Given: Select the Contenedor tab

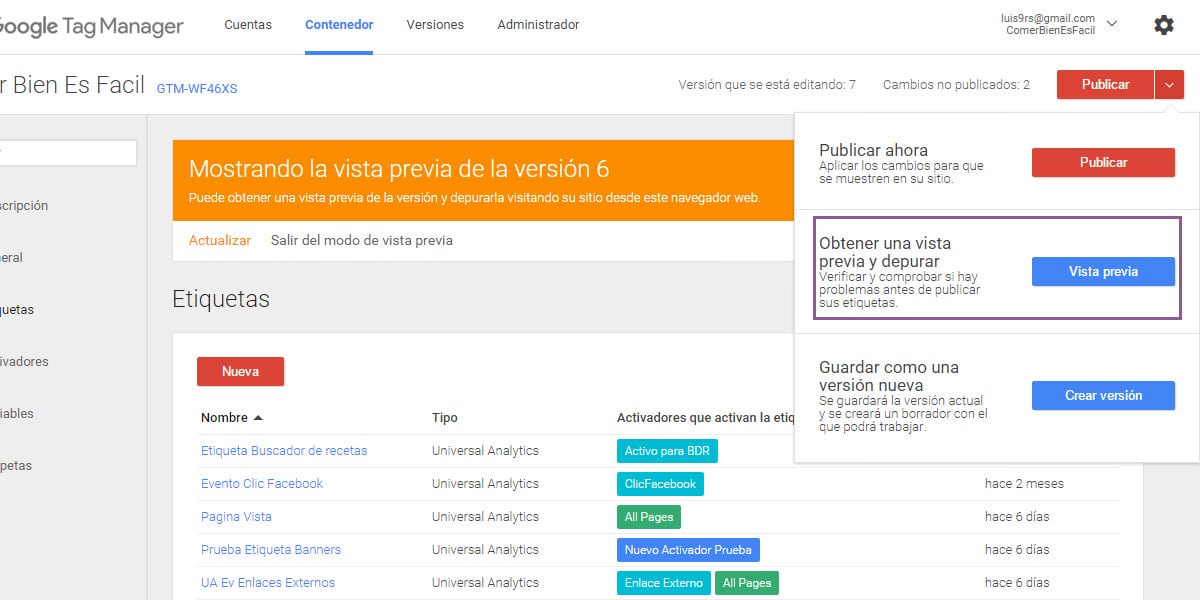Looking at the screenshot, I should [x=339, y=25].
